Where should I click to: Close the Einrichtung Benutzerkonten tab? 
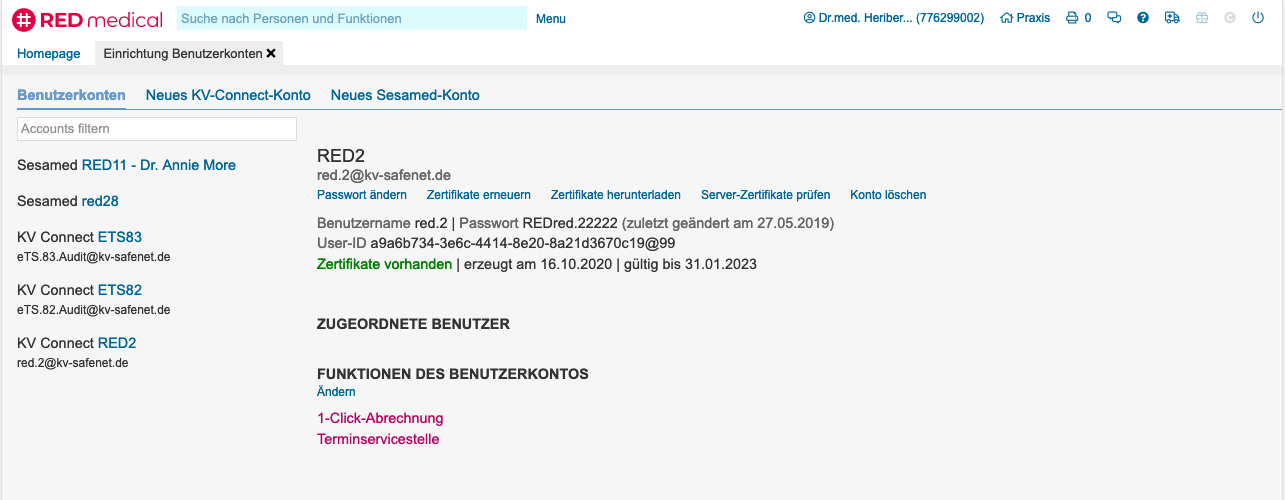271,53
